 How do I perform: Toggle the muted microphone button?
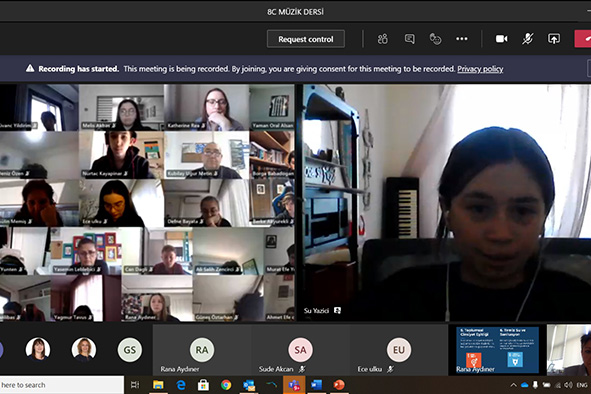(527, 39)
